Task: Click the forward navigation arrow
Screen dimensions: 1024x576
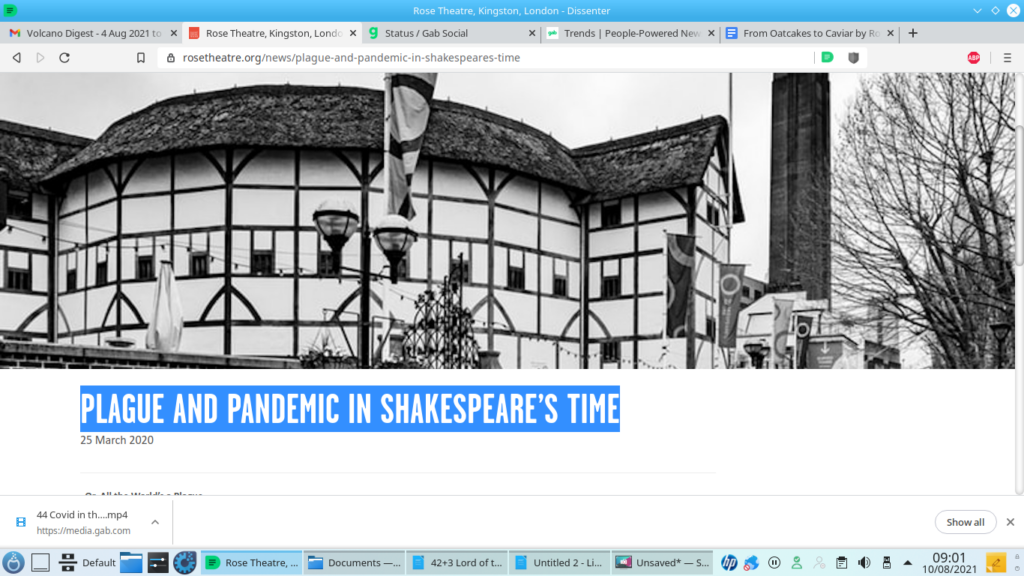Action: click(x=40, y=57)
